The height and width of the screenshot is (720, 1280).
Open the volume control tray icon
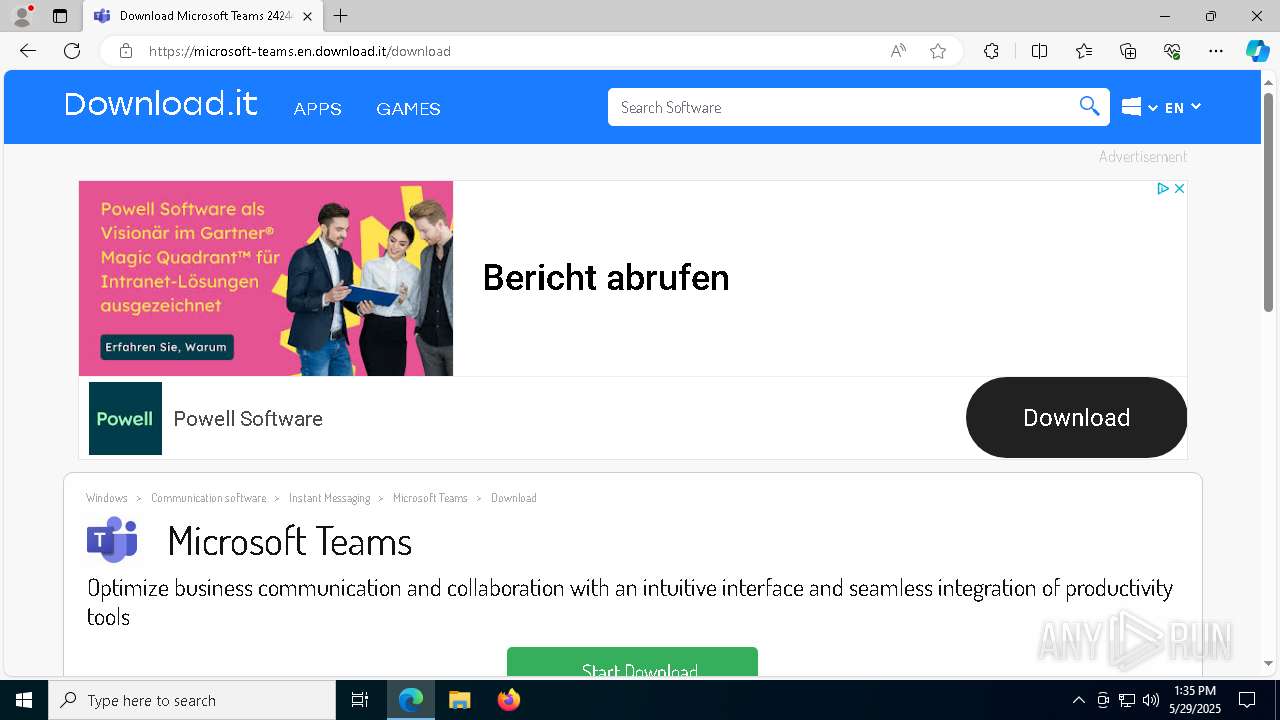pos(1151,700)
